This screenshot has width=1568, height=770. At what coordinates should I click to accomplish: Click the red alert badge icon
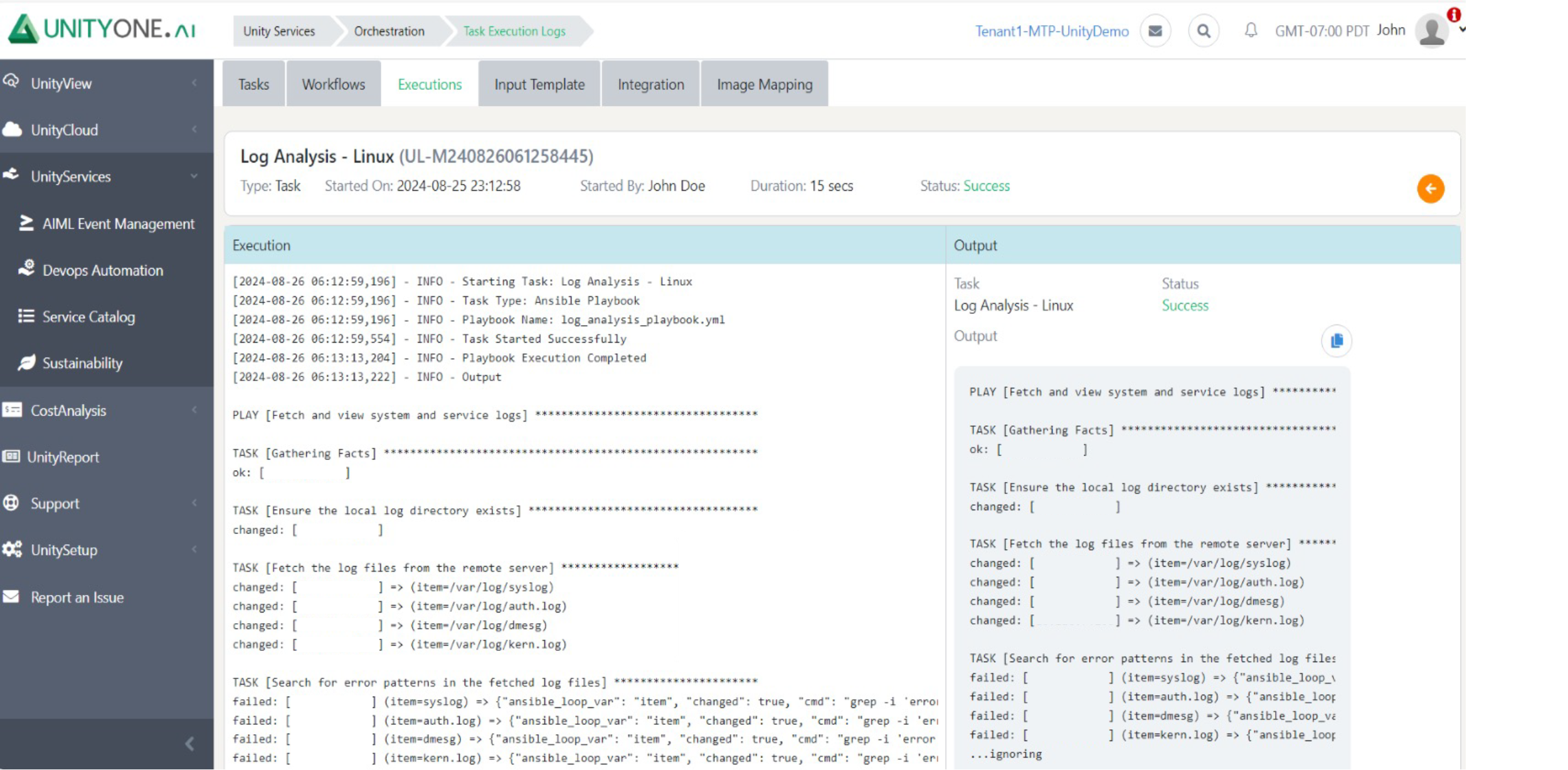point(1454,14)
